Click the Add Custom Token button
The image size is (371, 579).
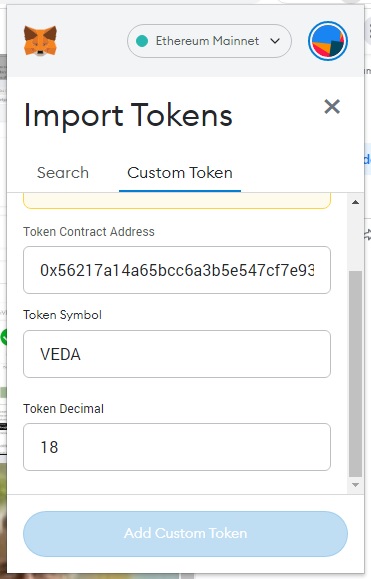click(x=185, y=534)
